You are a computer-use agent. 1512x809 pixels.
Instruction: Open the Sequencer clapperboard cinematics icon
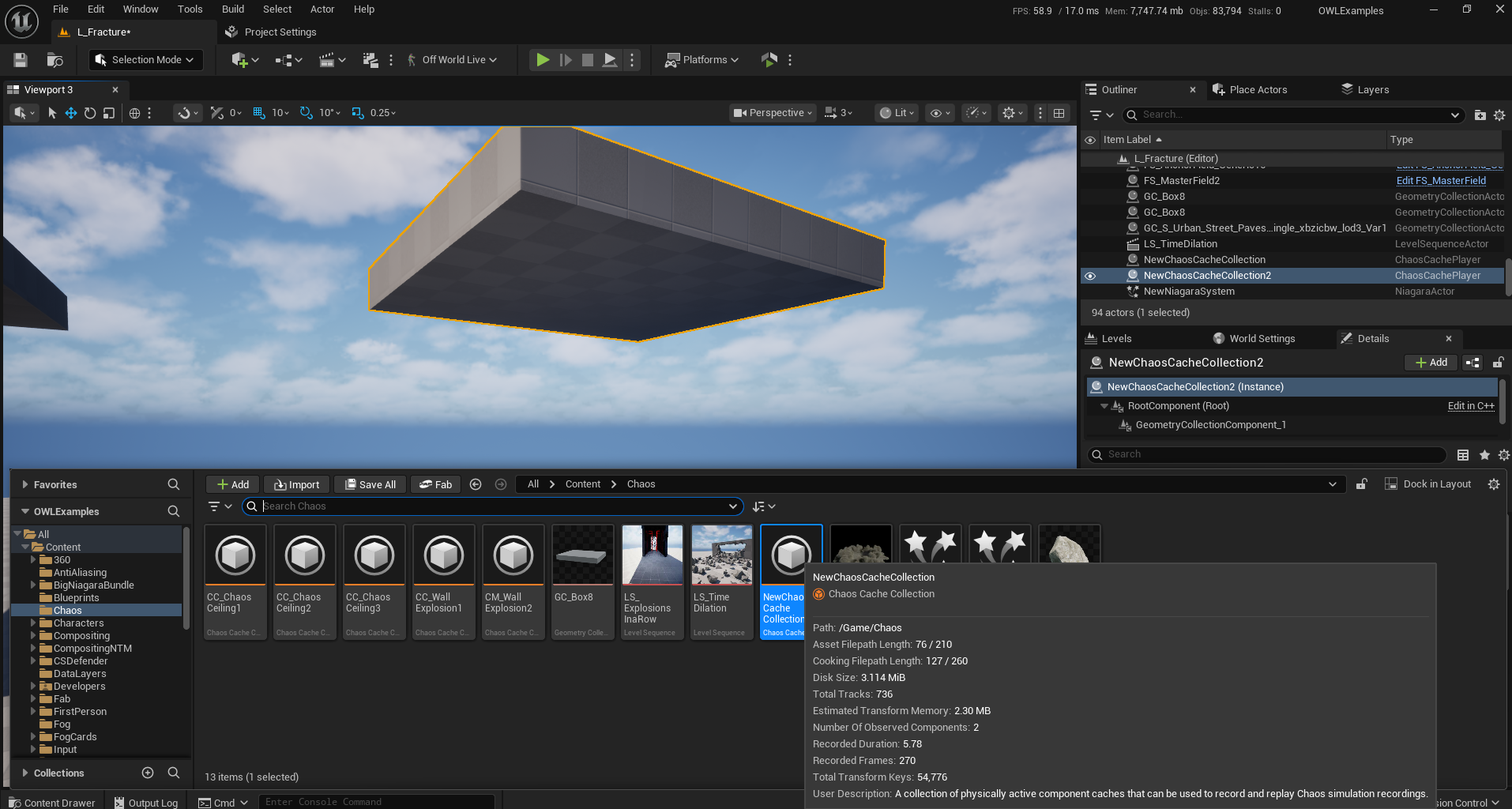click(332, 60)
